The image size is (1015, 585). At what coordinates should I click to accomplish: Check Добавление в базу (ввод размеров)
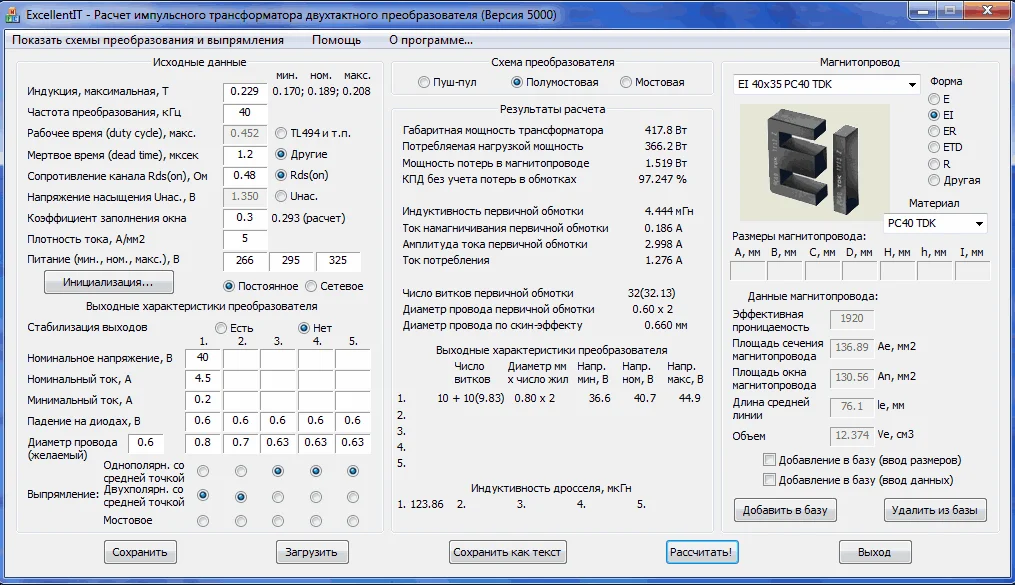[769, 460]
